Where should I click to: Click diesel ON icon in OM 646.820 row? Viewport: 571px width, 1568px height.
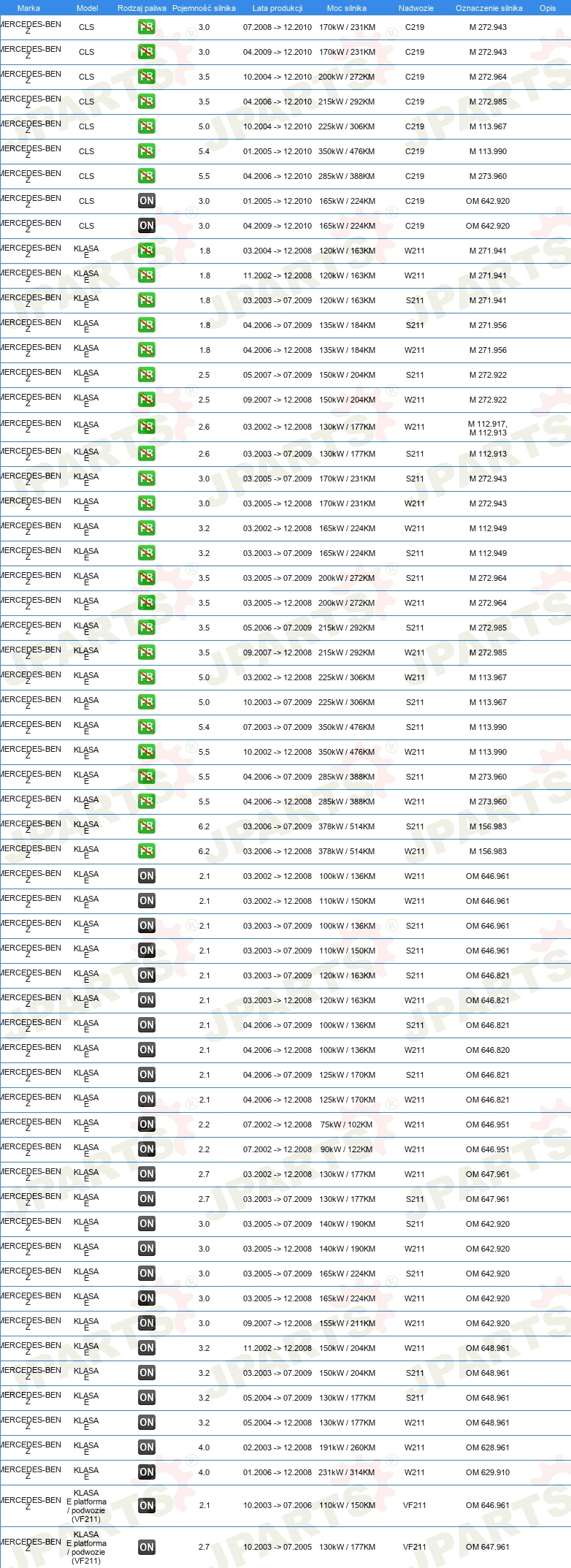(x=146, y=1050)
